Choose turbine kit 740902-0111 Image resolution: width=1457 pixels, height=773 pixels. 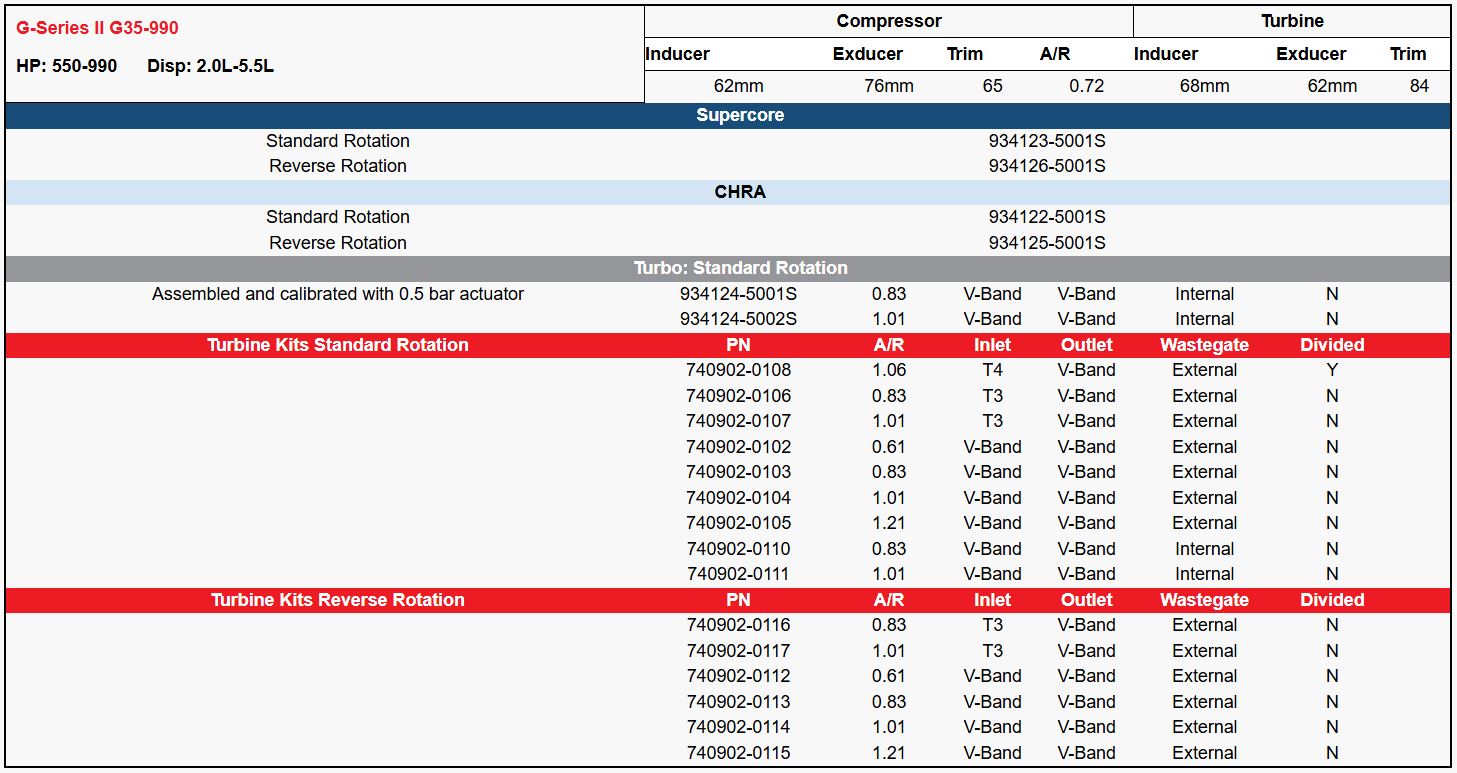point(738,574)
